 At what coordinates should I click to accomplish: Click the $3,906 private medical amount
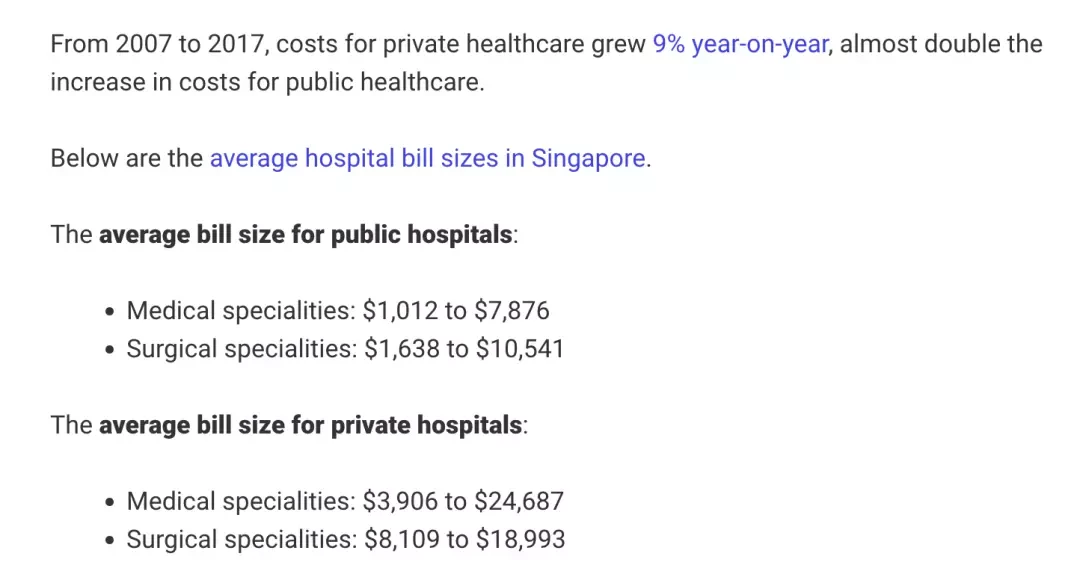pos(400,501)
